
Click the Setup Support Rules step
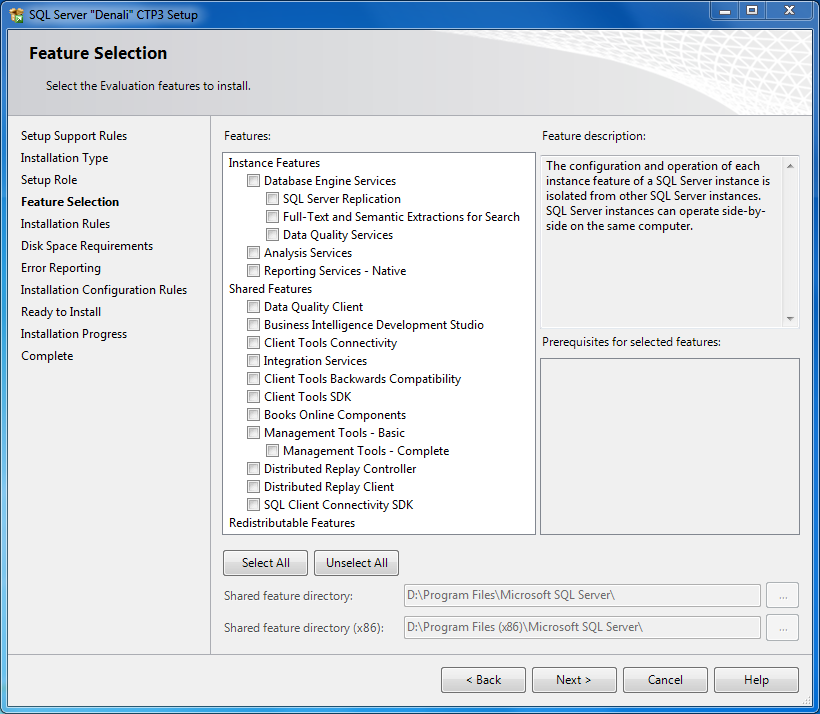74,136
